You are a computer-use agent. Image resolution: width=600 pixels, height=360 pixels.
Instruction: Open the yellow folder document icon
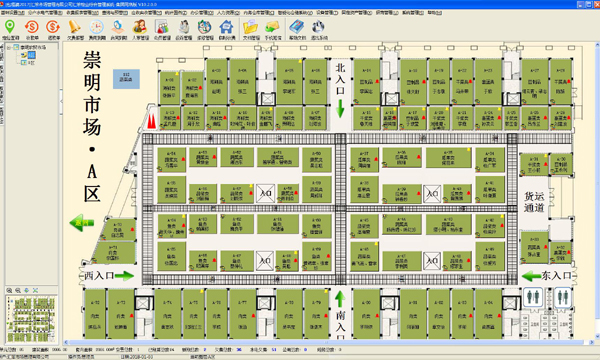[251, 27]
